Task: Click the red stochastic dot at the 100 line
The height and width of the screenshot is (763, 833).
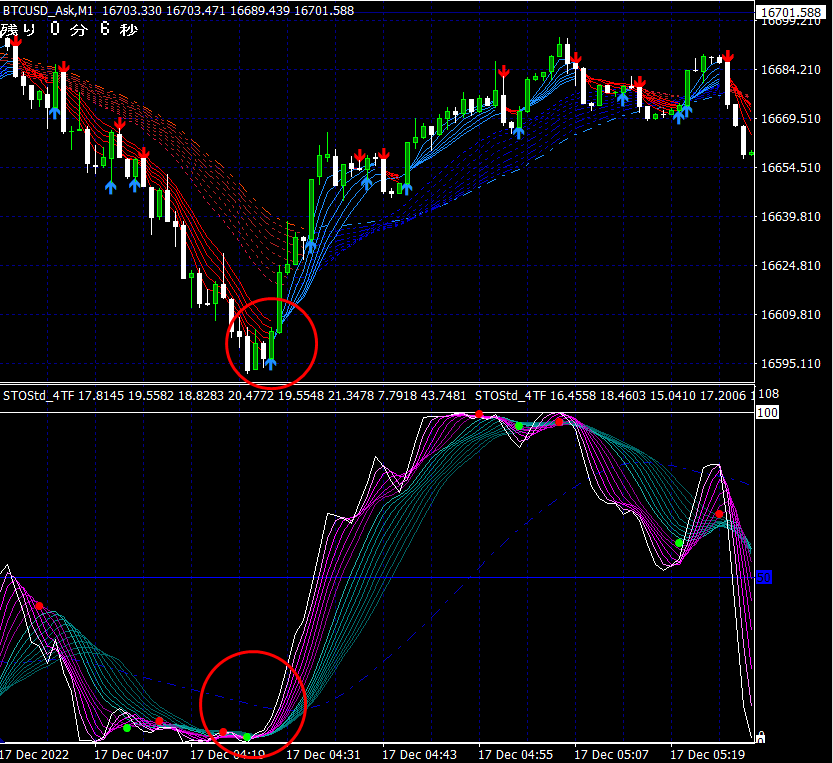Action: point(479,414)
